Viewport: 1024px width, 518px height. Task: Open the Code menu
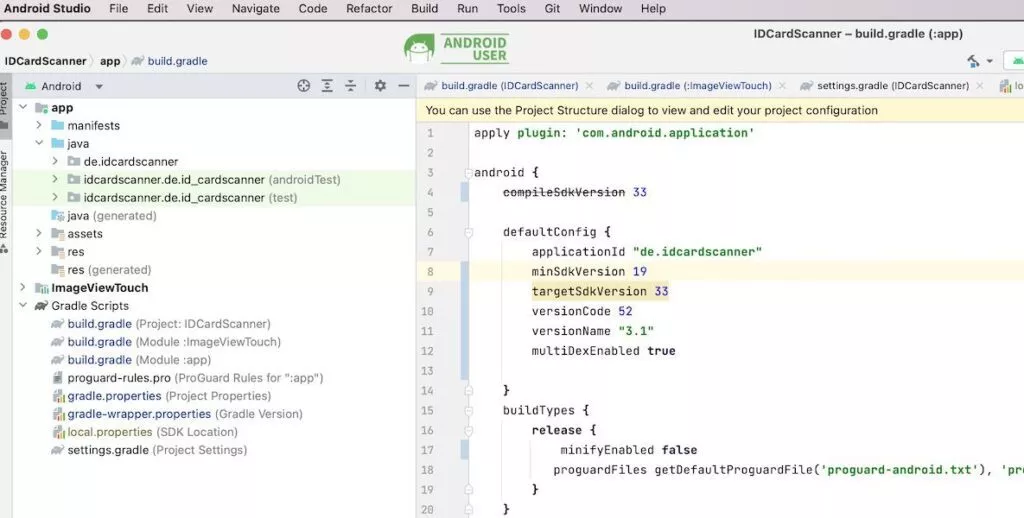(313, 8)
